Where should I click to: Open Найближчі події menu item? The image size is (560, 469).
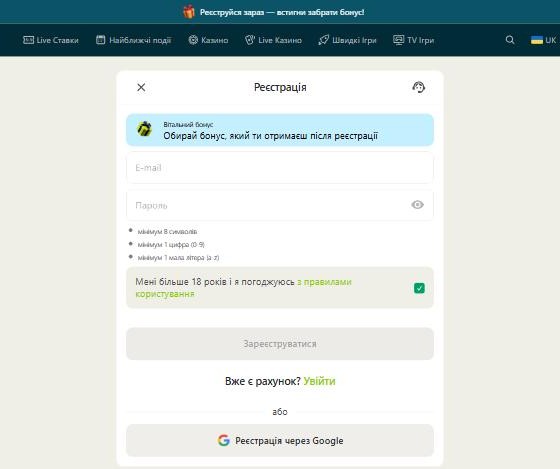[x=134, y=40]
